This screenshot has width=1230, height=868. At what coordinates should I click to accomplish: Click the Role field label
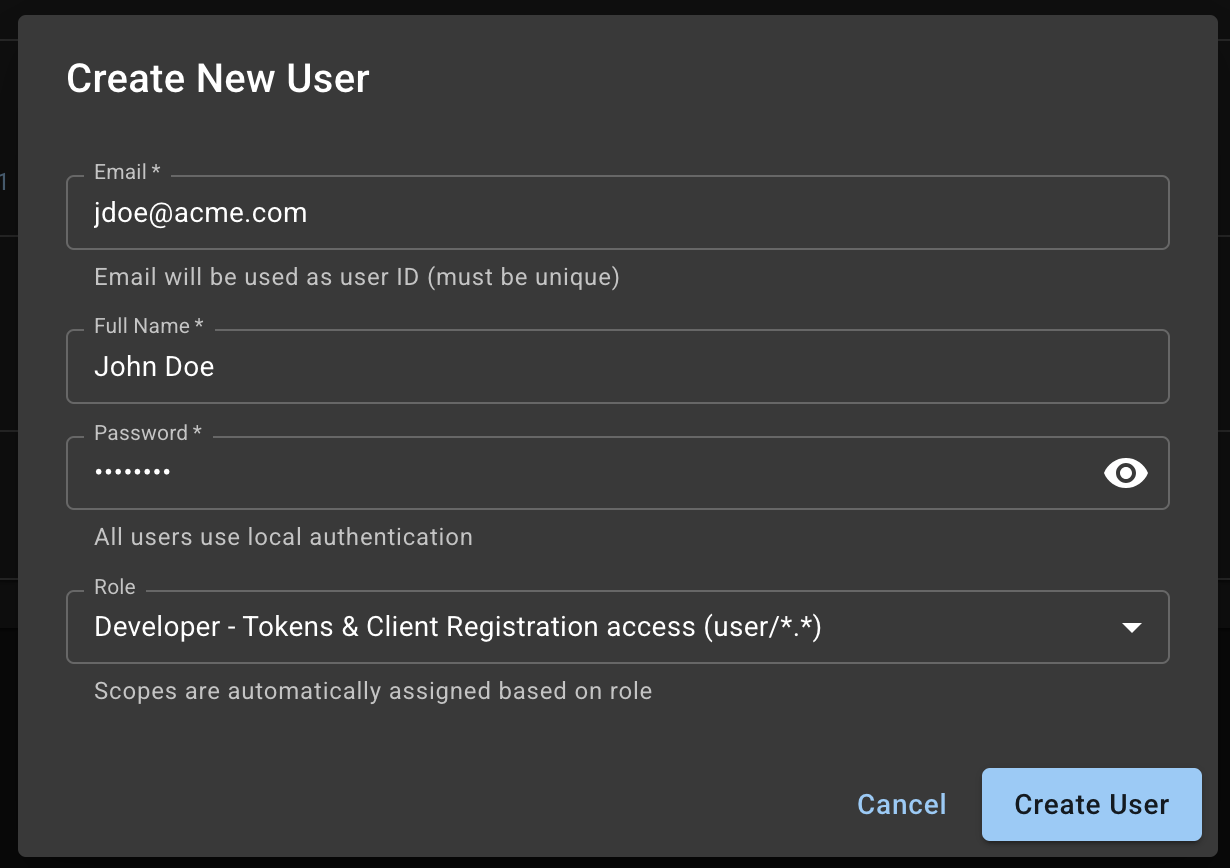114,587
